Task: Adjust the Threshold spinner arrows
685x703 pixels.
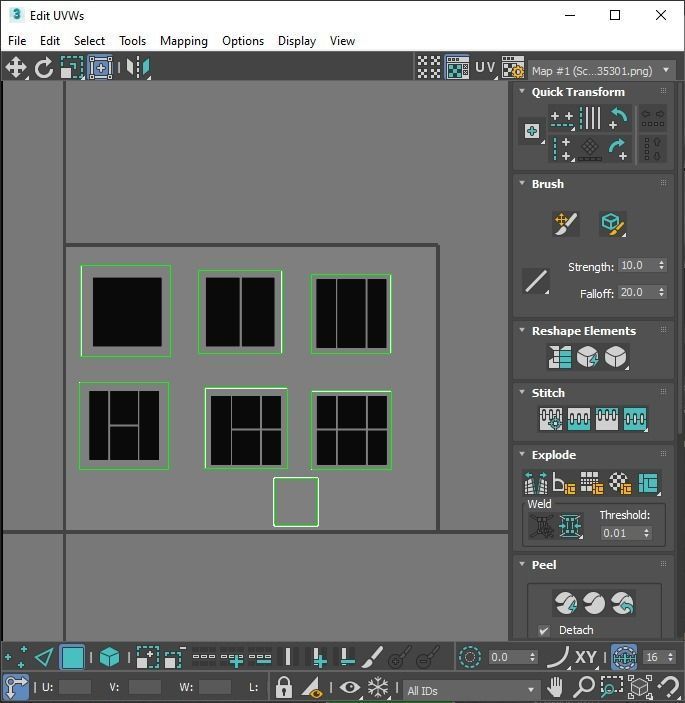Action: click(646, 533)
